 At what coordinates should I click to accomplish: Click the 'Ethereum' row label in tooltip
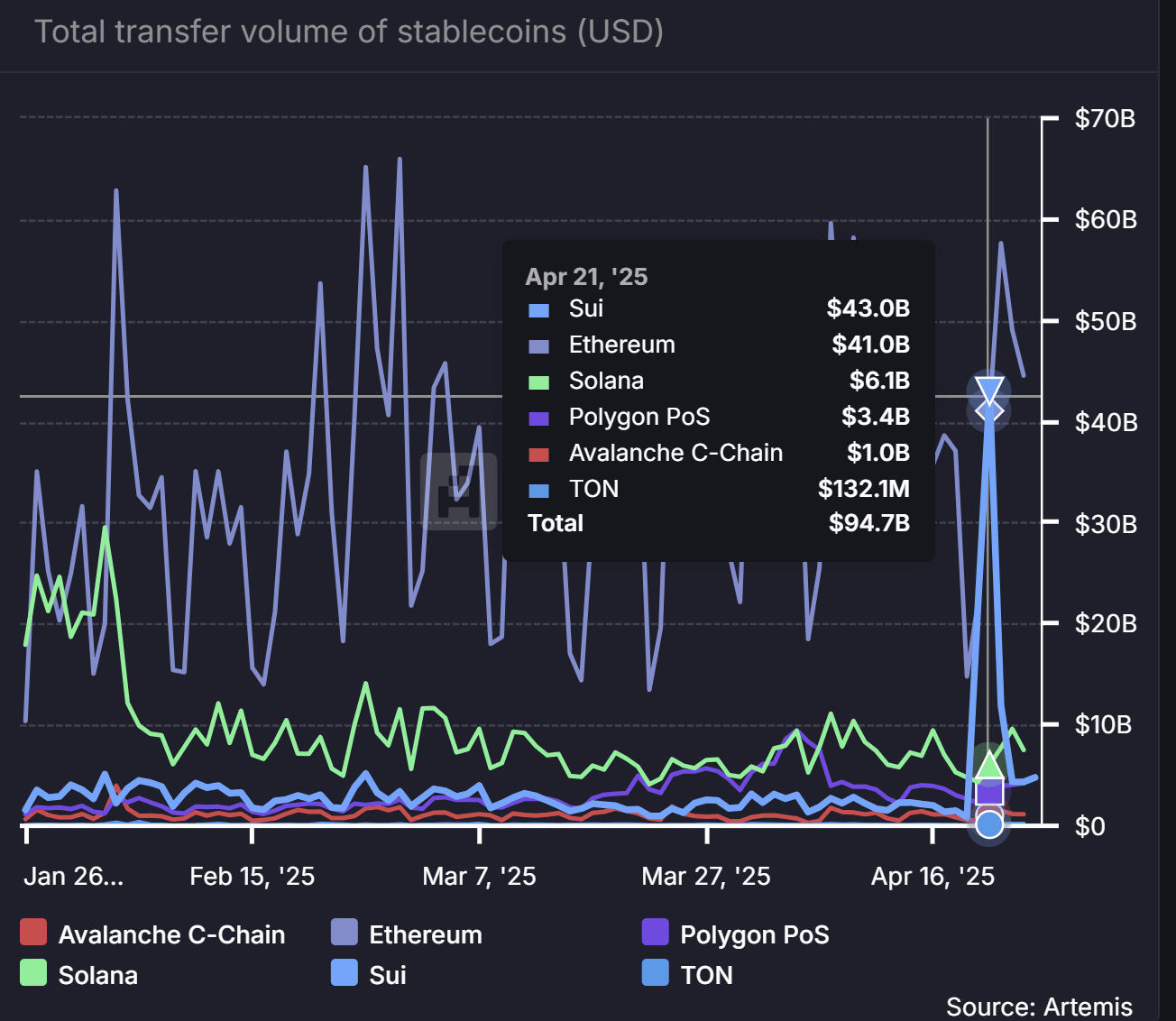622,345
